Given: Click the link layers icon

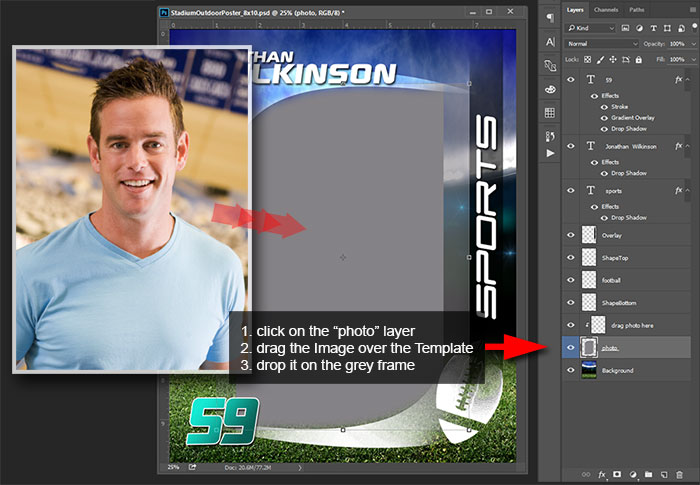Looking at the screenshot, I should point(586,474).
